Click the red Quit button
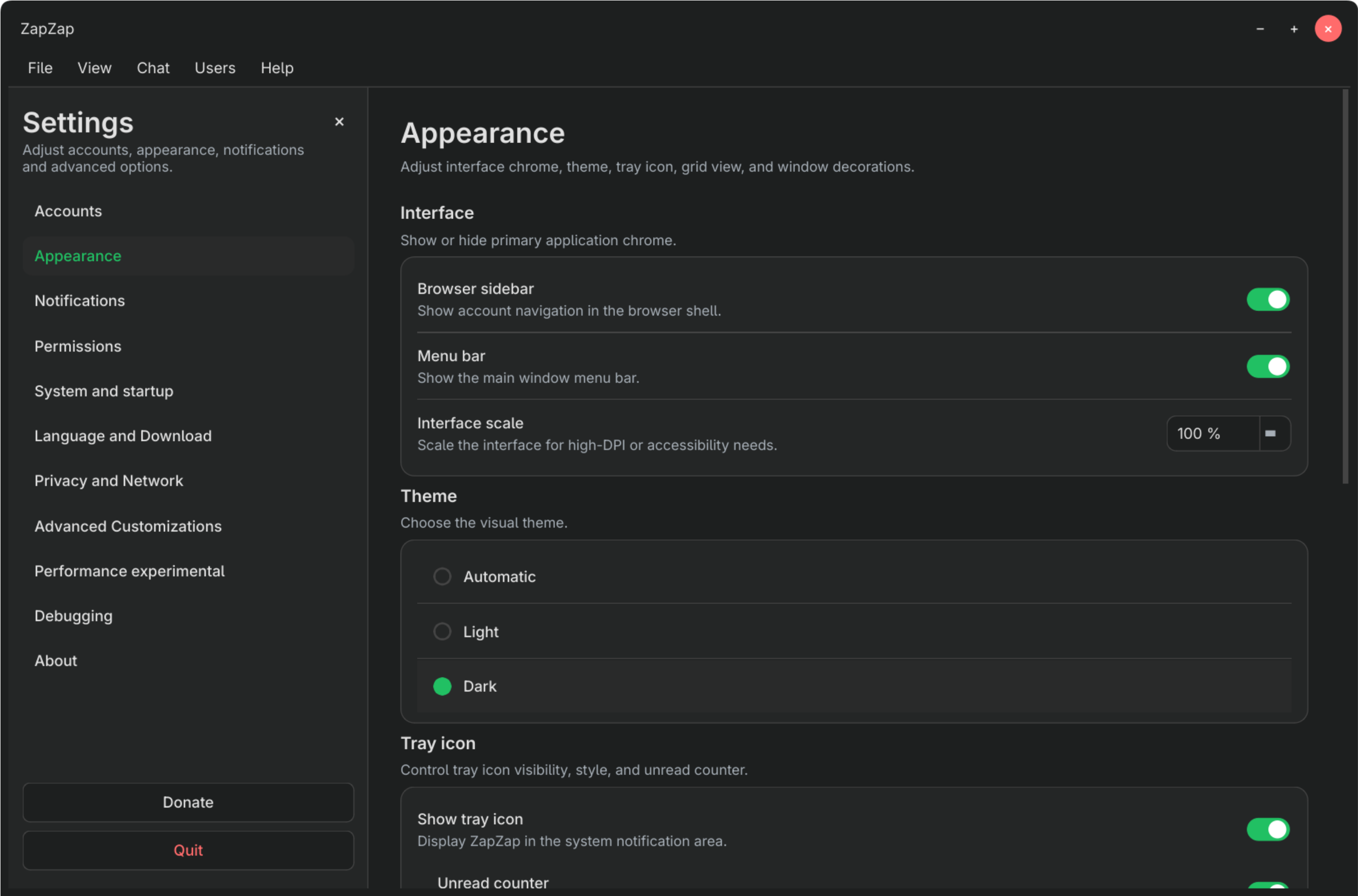This screenshot has height=896, width=1358. pos(188,850)
